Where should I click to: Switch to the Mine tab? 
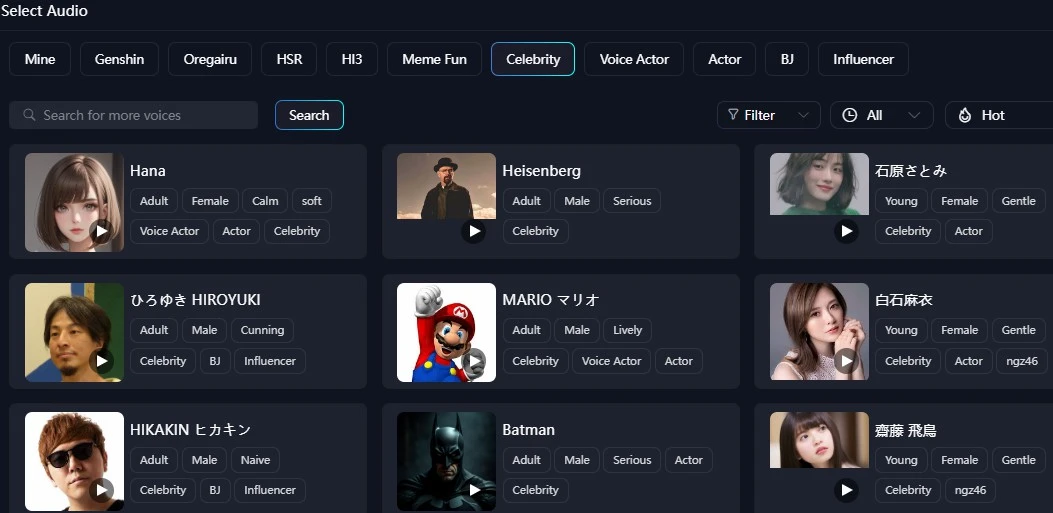click(40, 59)
